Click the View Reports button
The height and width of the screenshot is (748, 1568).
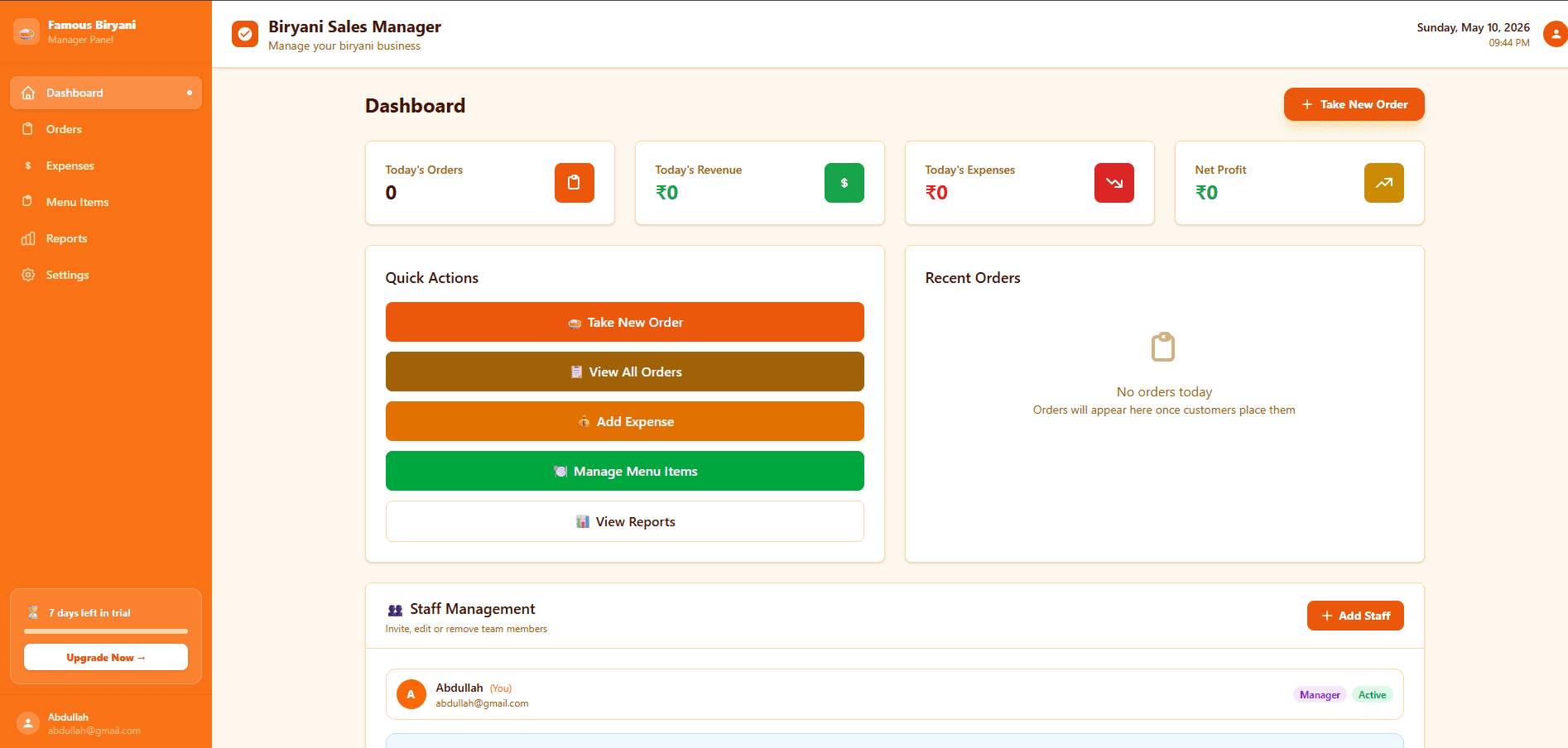tap(625, 521)
